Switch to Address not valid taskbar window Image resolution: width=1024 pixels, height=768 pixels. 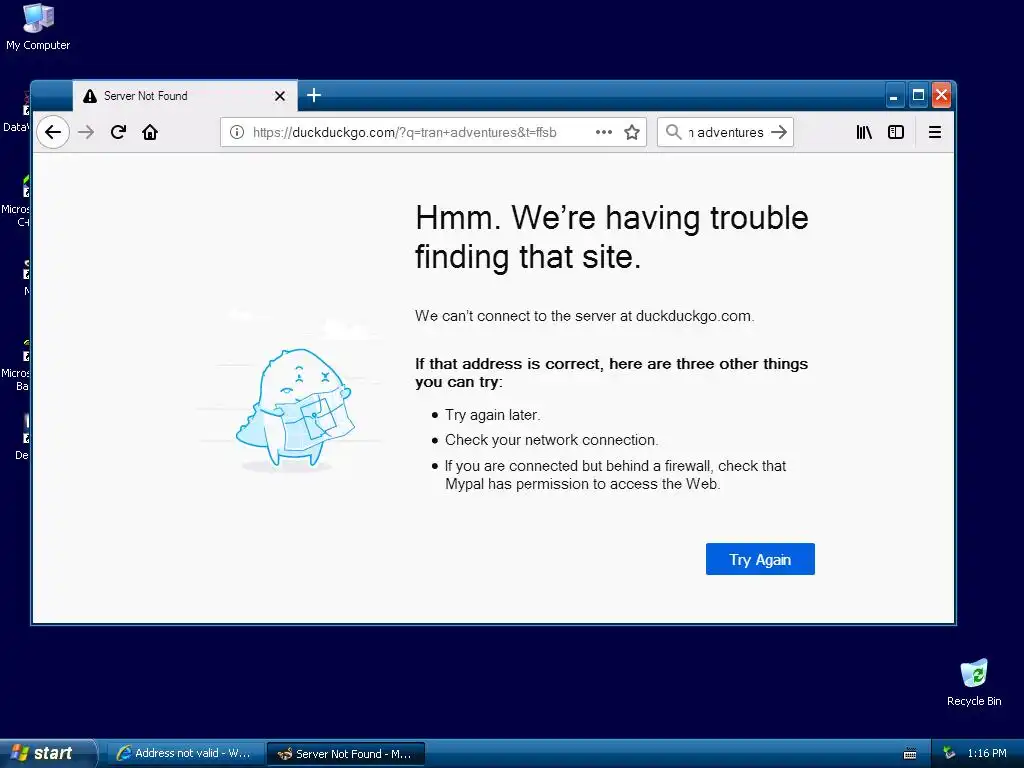coord(185,753)
